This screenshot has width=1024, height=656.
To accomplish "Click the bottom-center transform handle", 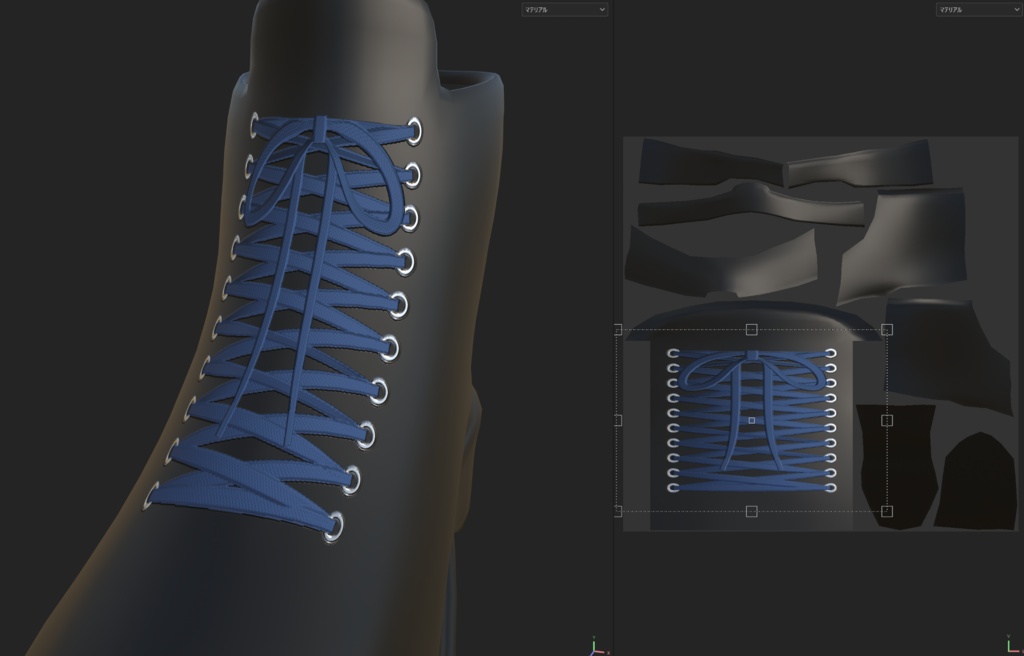I will click(752, 511).
